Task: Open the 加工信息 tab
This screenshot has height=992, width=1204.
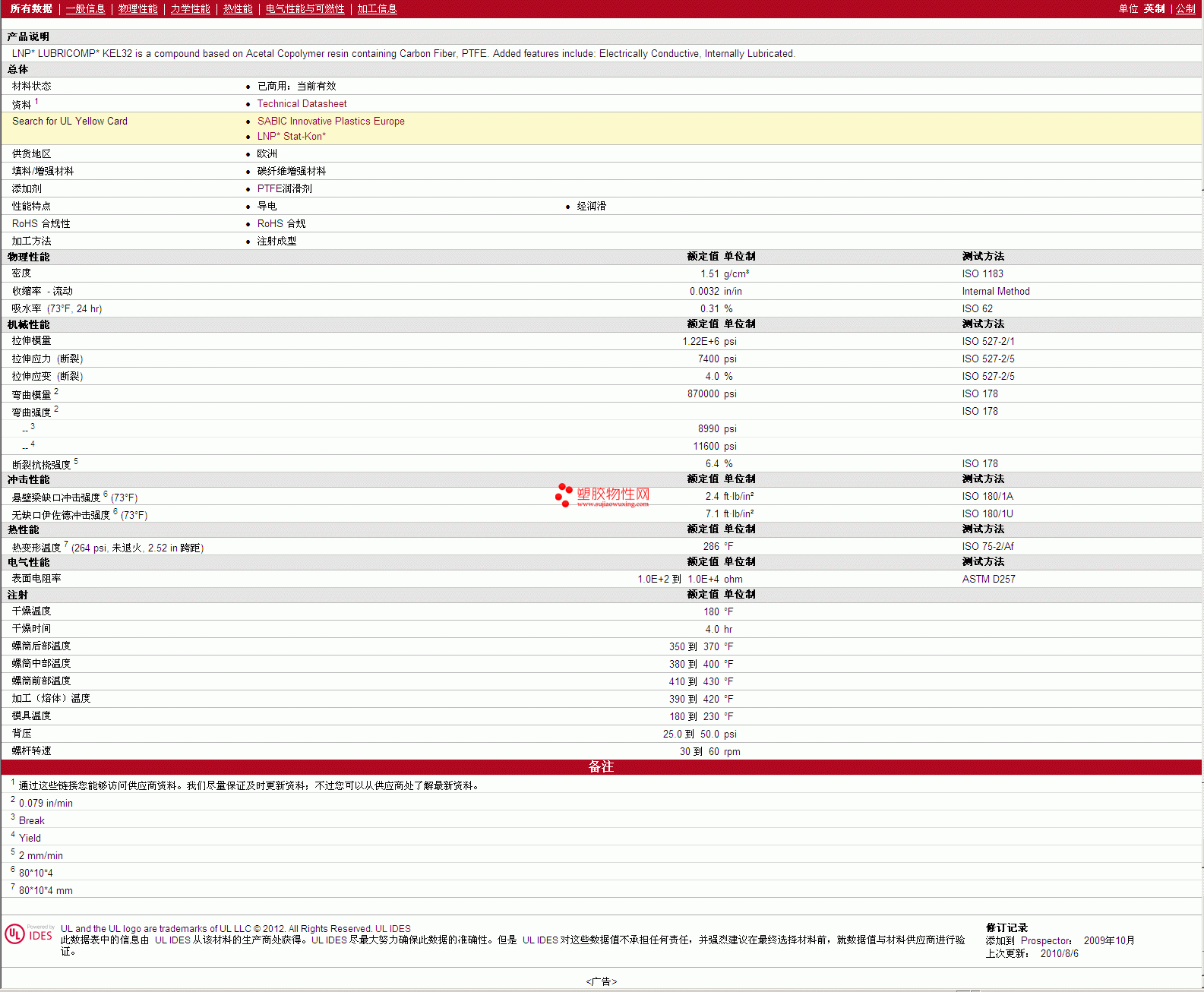Action: pyautogui.click(x=377, y=8)
